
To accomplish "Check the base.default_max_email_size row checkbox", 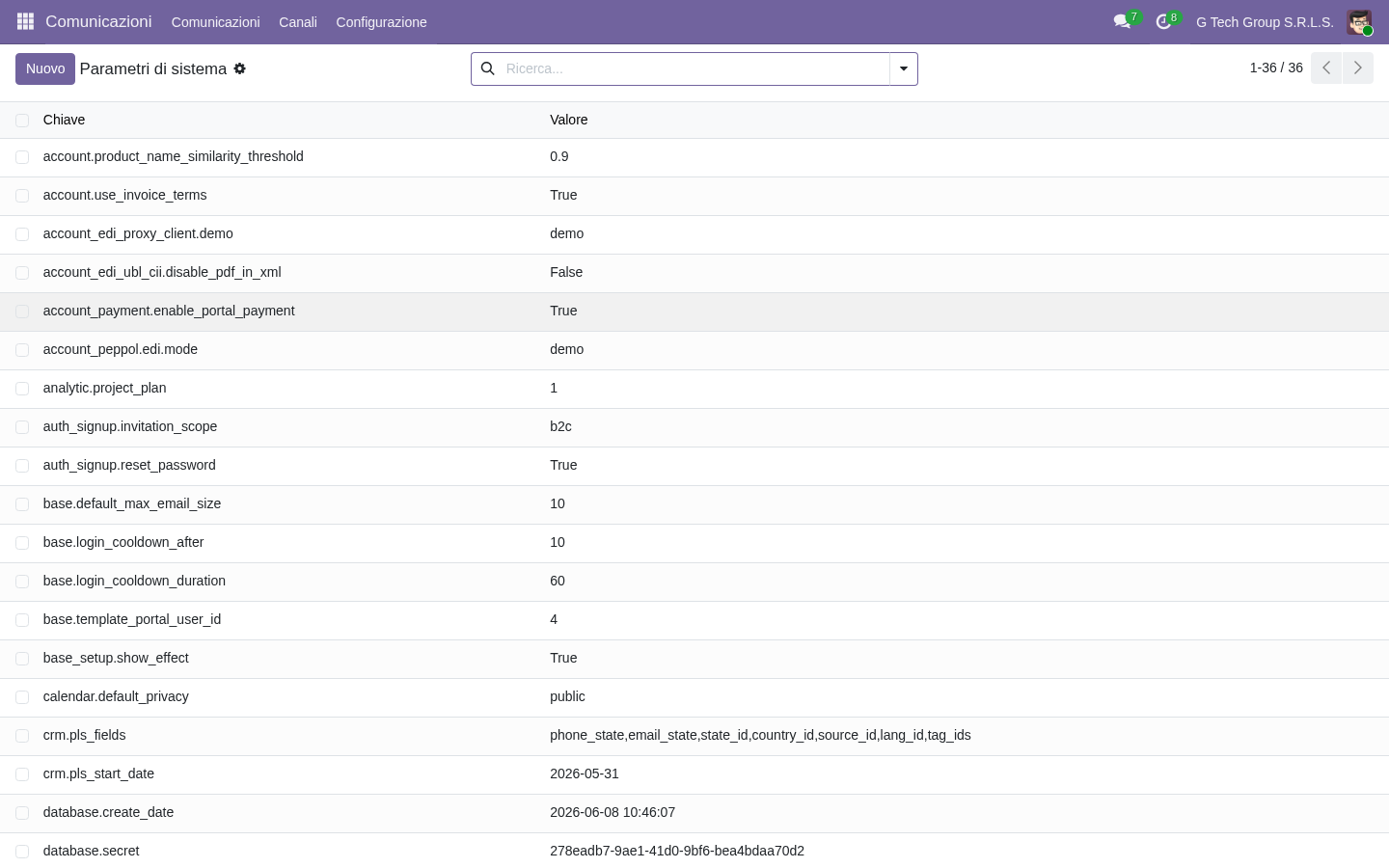I will click(22, 504).
